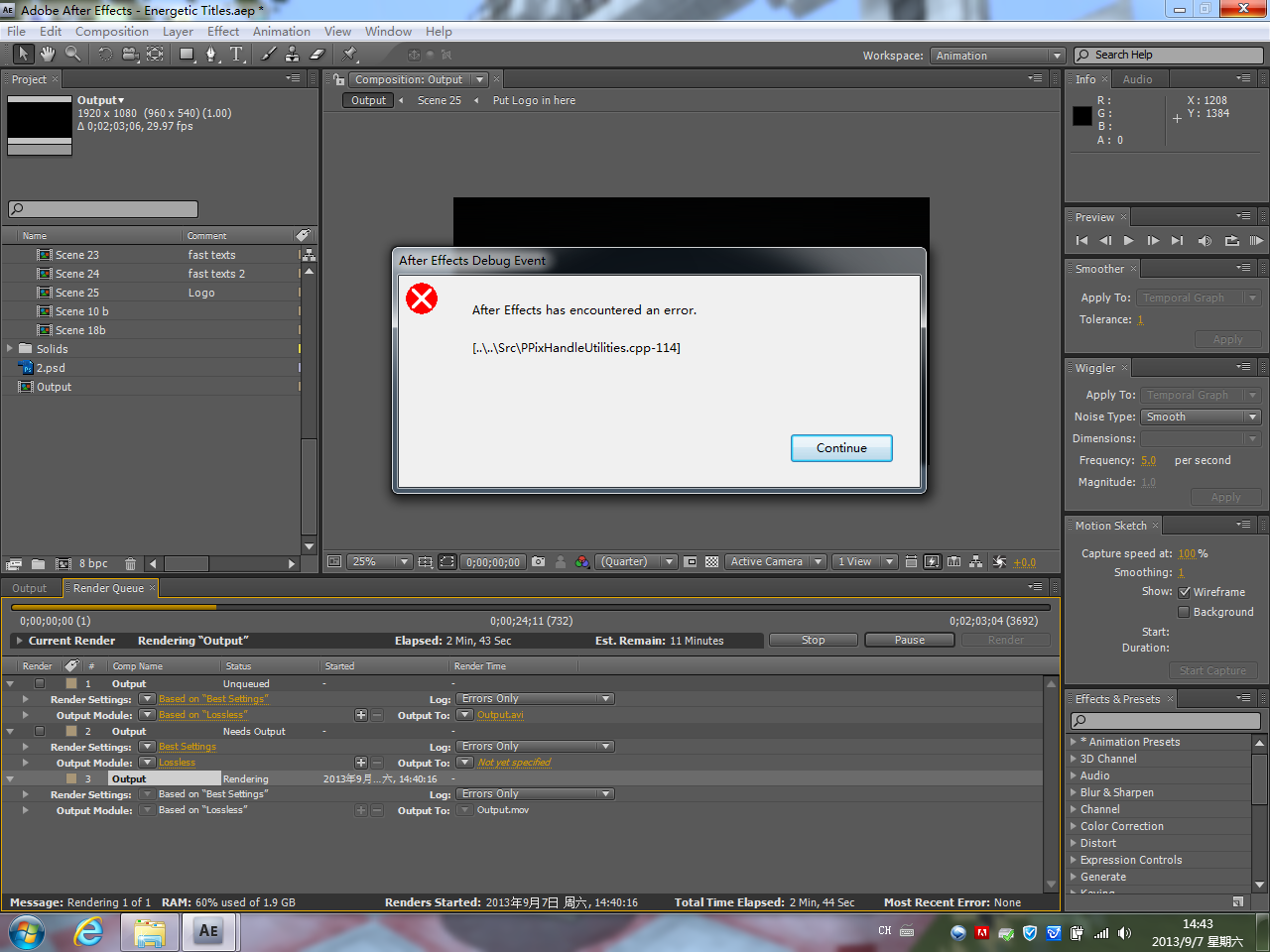Click the Output.avi output link
This screenshot has width=1270, height=952.
click(500, 715)
